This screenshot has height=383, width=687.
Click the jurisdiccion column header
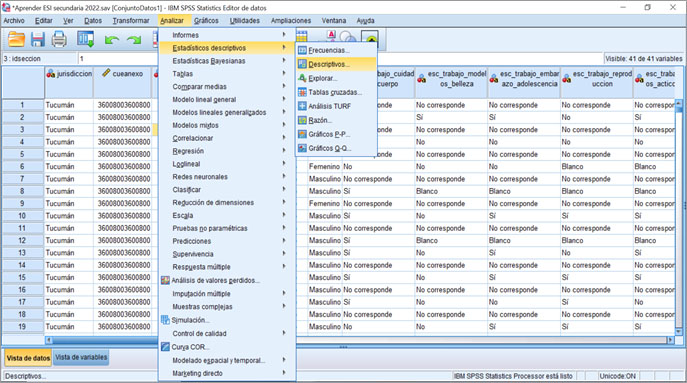(69, 83)
